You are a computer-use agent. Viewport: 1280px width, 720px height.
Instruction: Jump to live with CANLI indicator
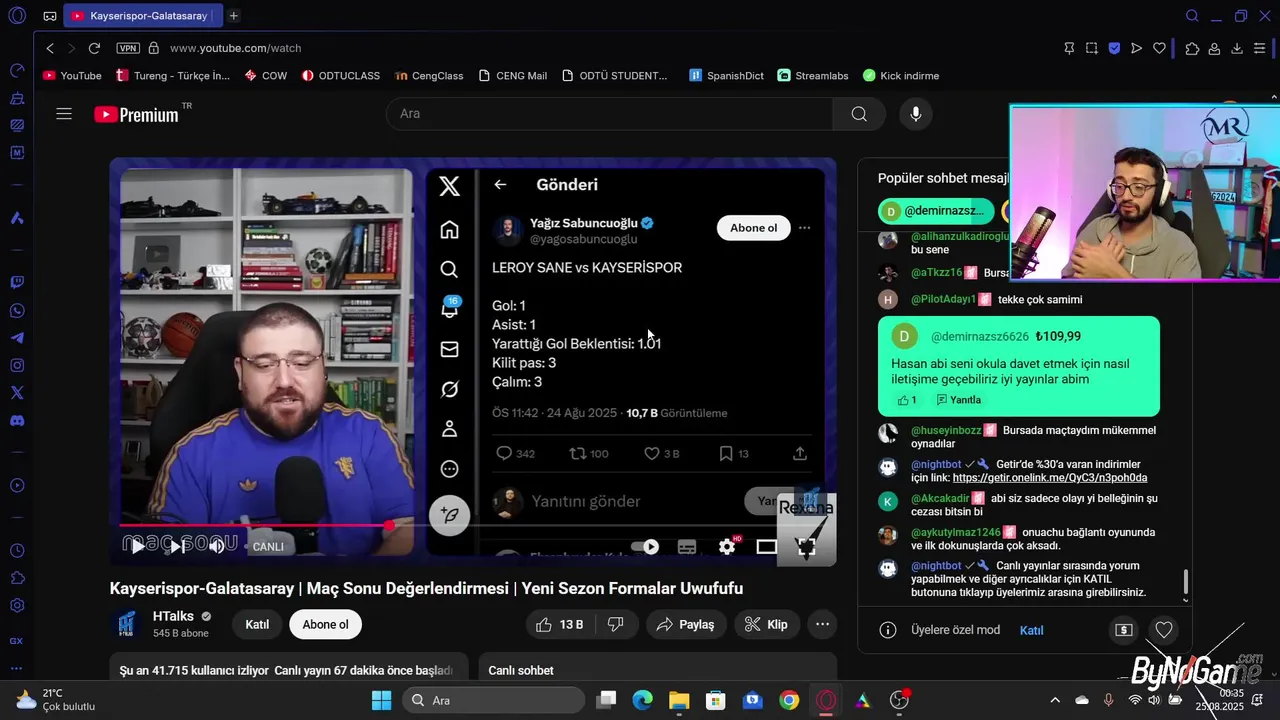[x=268, y=547]
